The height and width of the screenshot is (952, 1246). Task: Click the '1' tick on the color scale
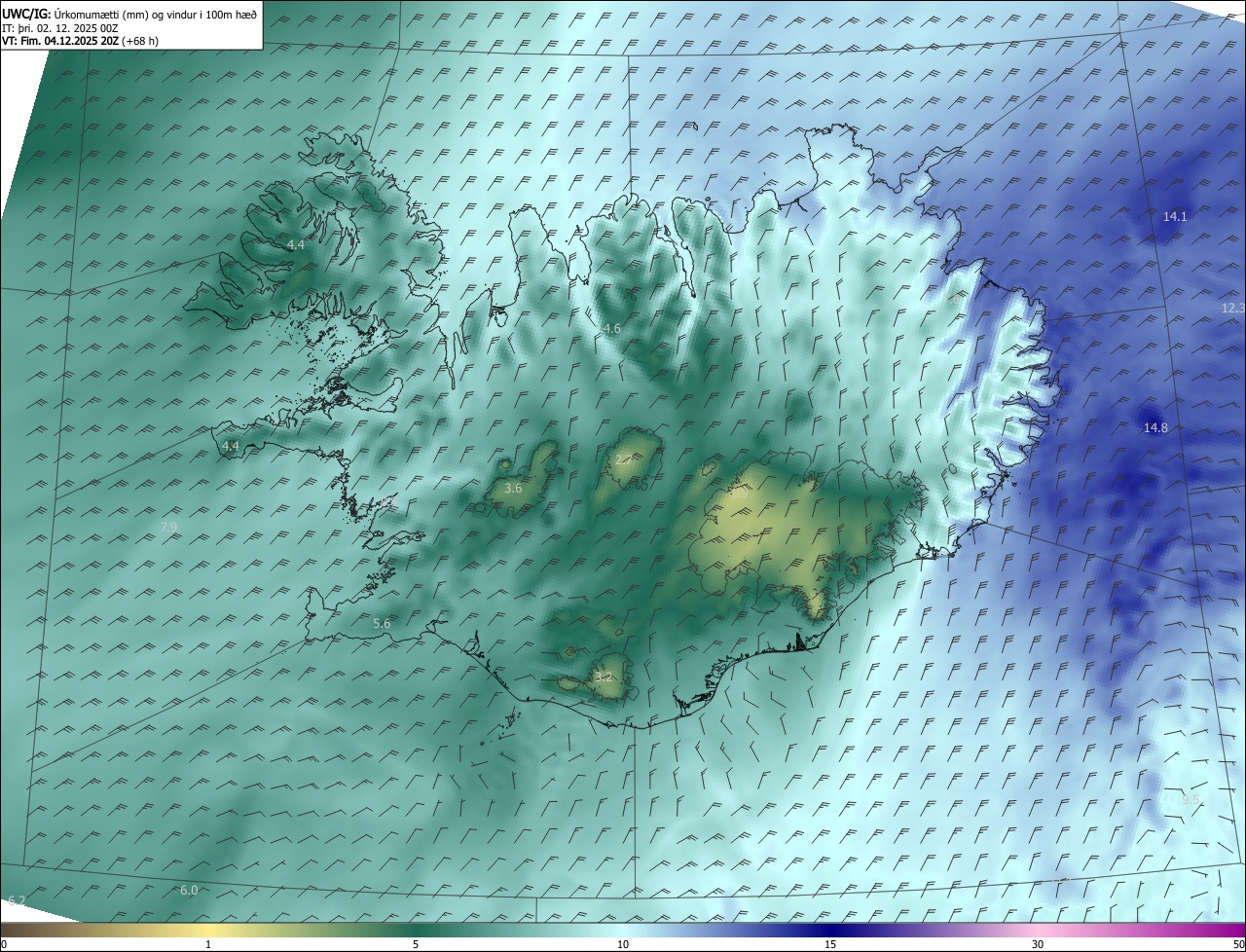pyautogui.click(x=208, y=944)
